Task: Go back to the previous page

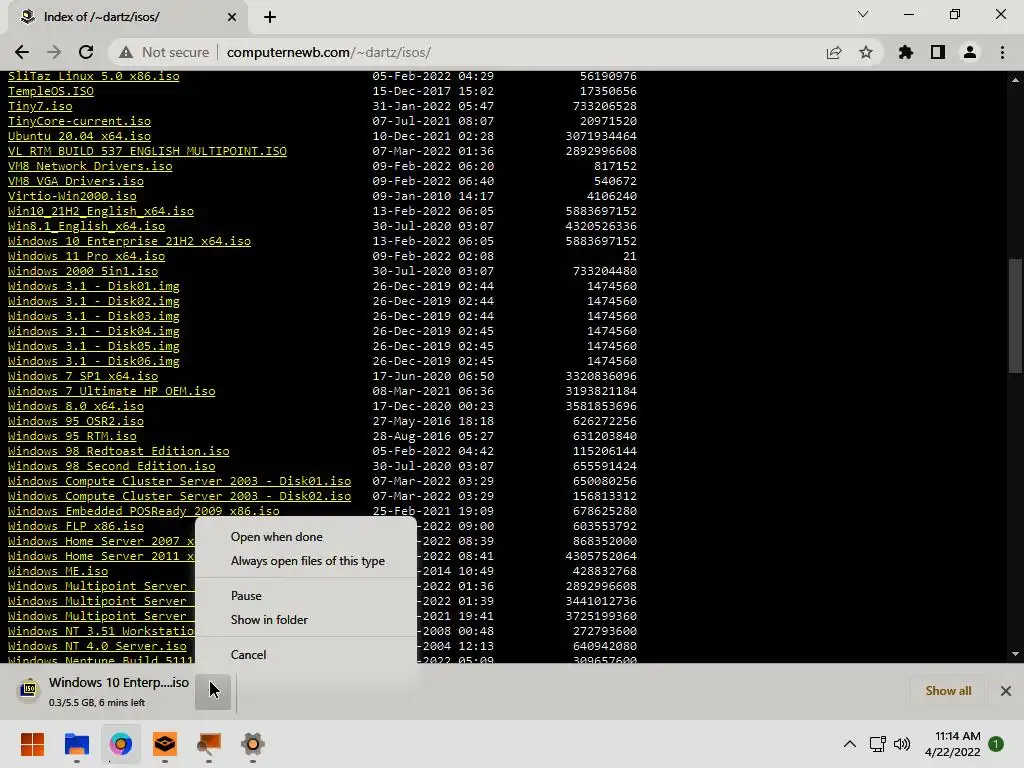Action: click(22, 52)
